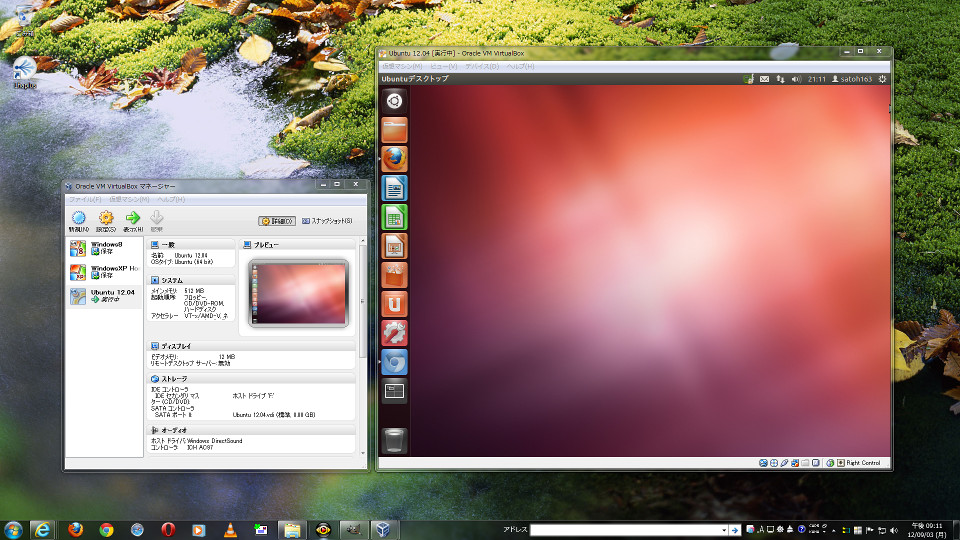
Task: Open Devices (デバイス) menu in Ubuntu VM window
Action: 482,66
